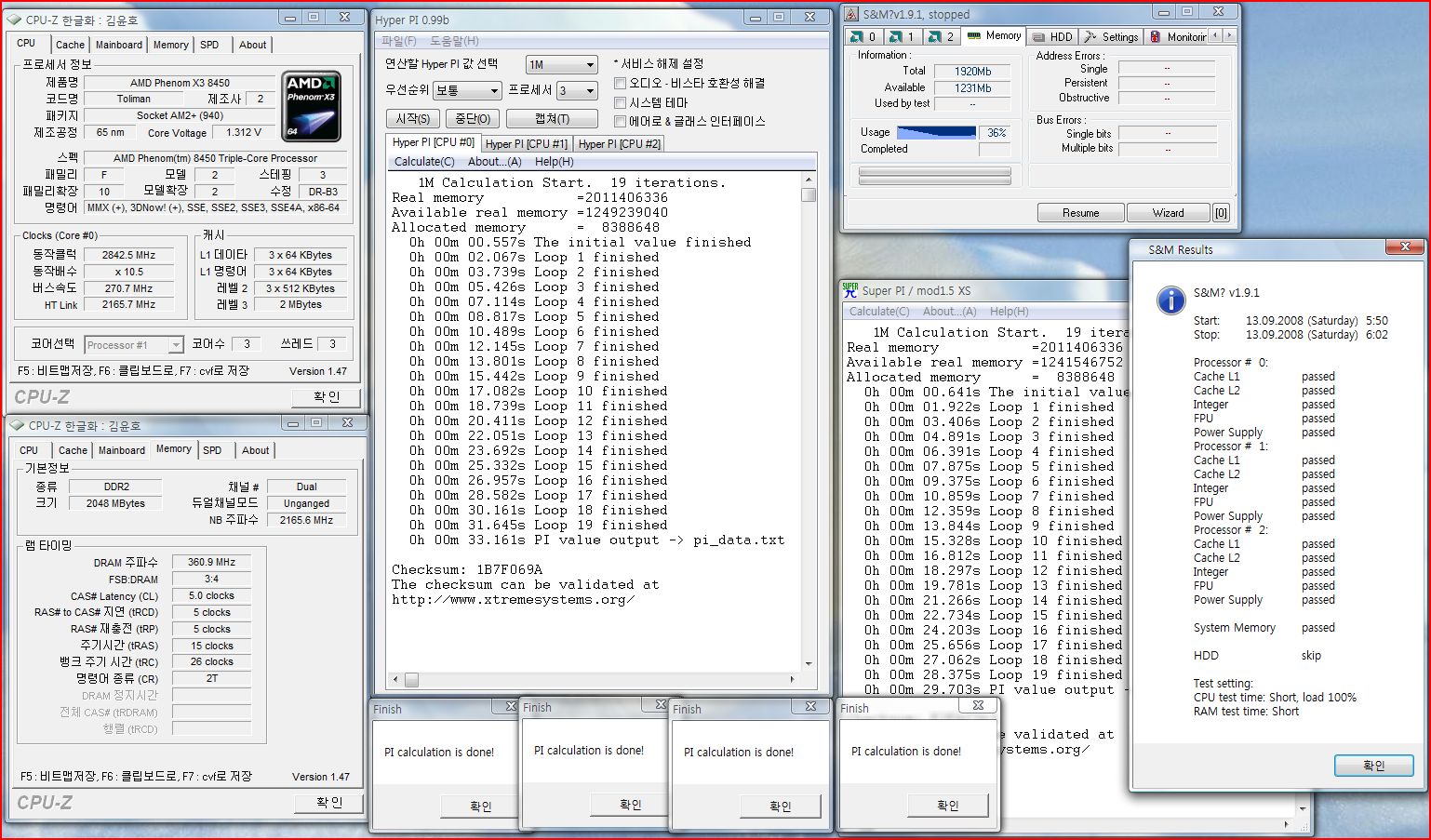Screen dimensions: 1431x840
Task: Click the AMD Phenom X3 logo in CPU-Z
Action: (311, 106)
